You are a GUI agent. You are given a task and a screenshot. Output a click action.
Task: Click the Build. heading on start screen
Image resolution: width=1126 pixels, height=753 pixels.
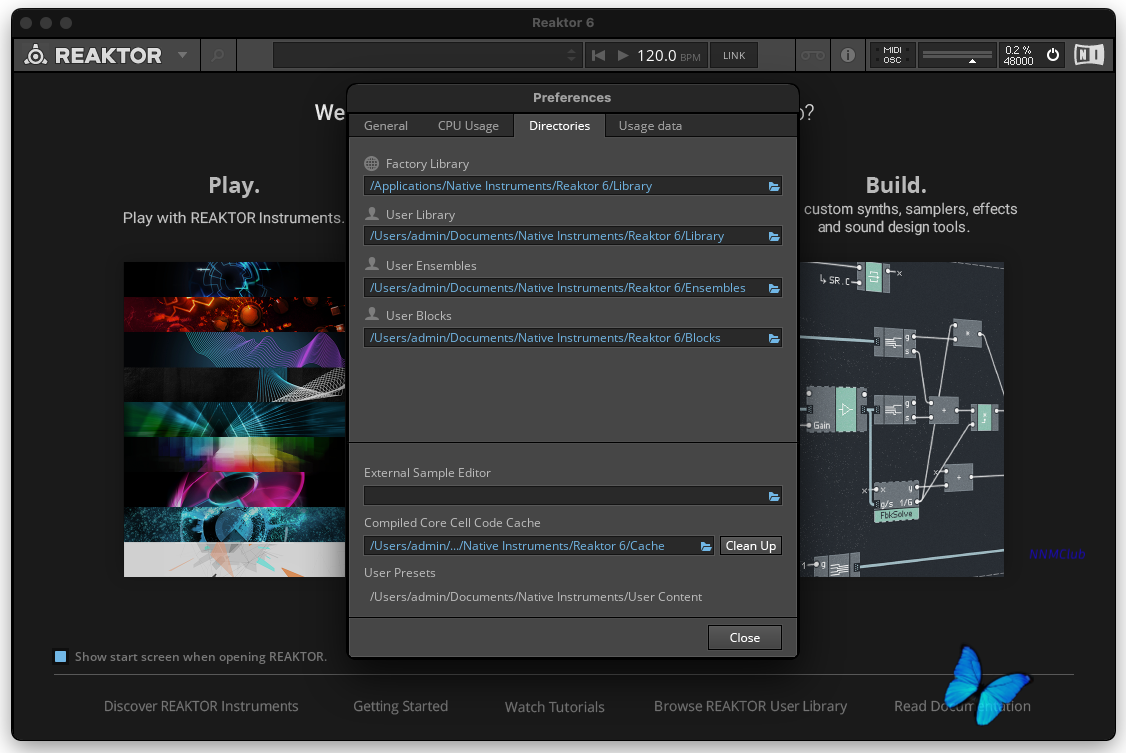(x=896, y=185)
